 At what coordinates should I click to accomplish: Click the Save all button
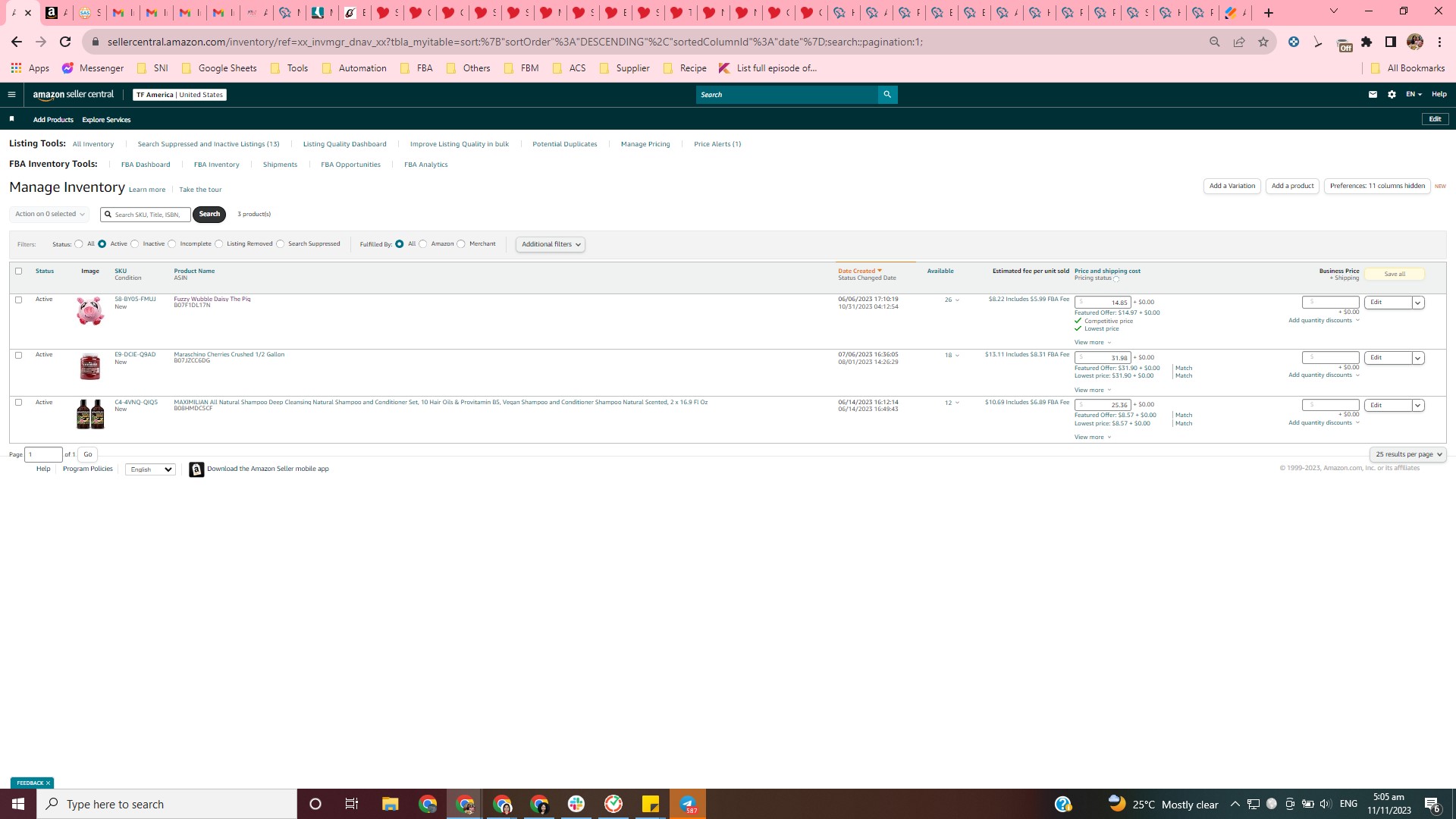(x=1395, y=275)
